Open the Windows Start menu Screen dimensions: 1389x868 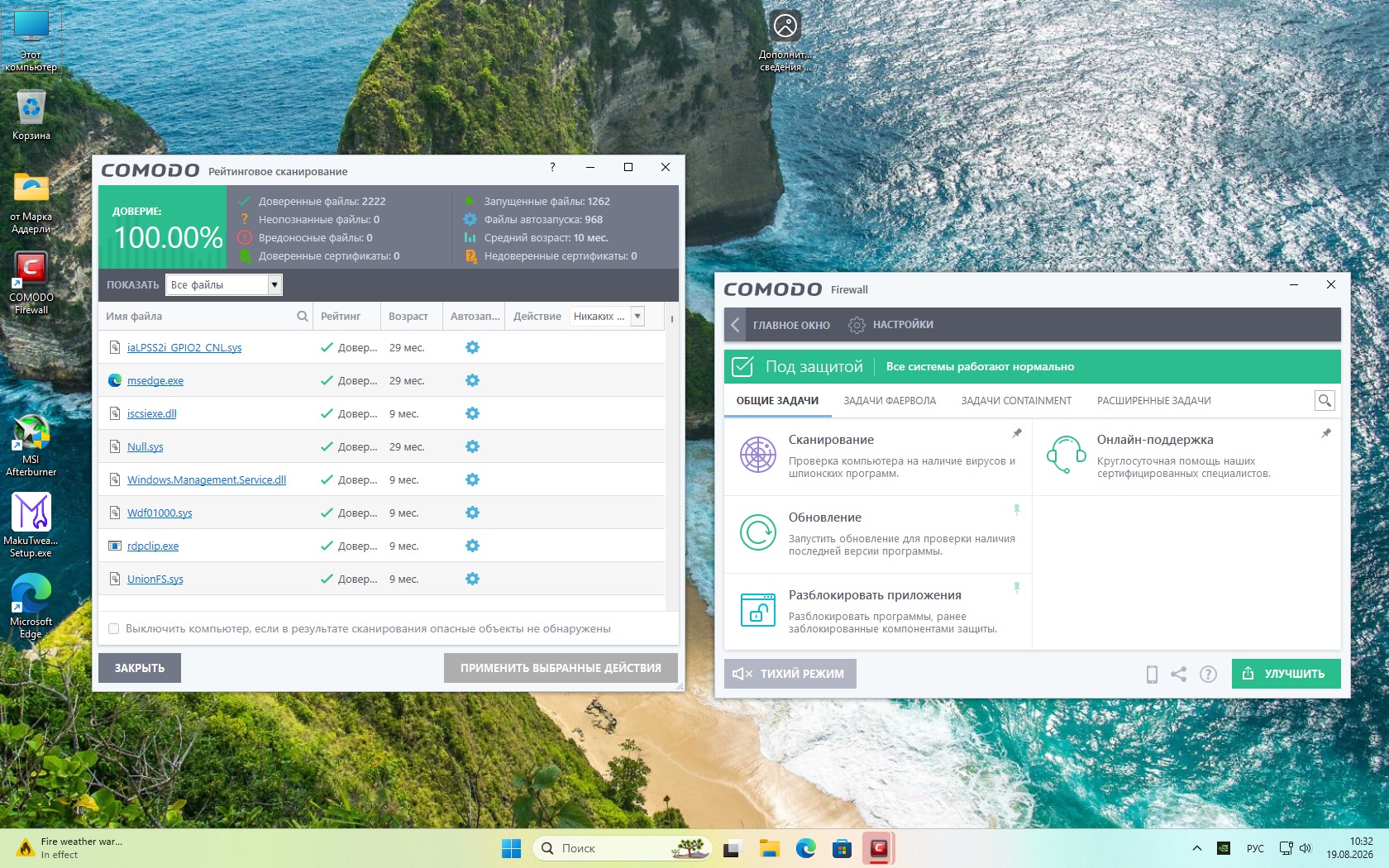click(511, 848)
